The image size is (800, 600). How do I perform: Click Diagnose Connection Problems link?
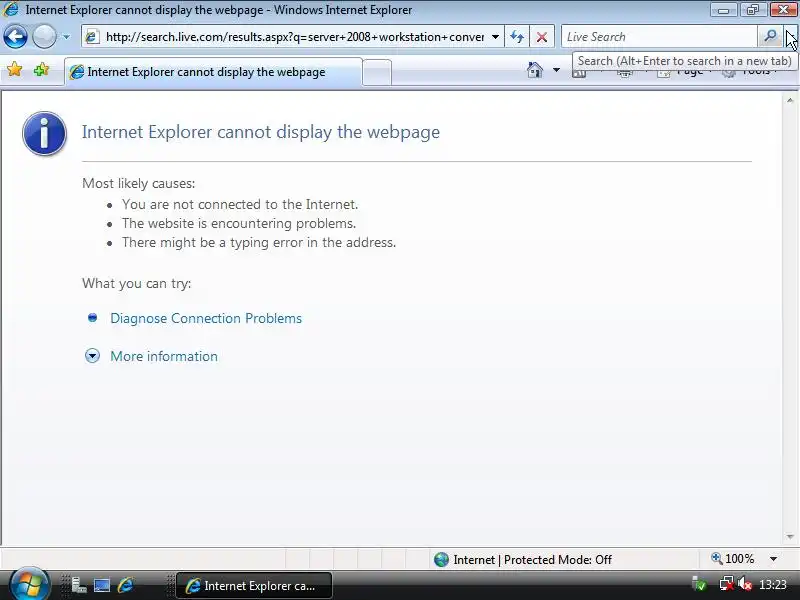(x=206, y=318)
